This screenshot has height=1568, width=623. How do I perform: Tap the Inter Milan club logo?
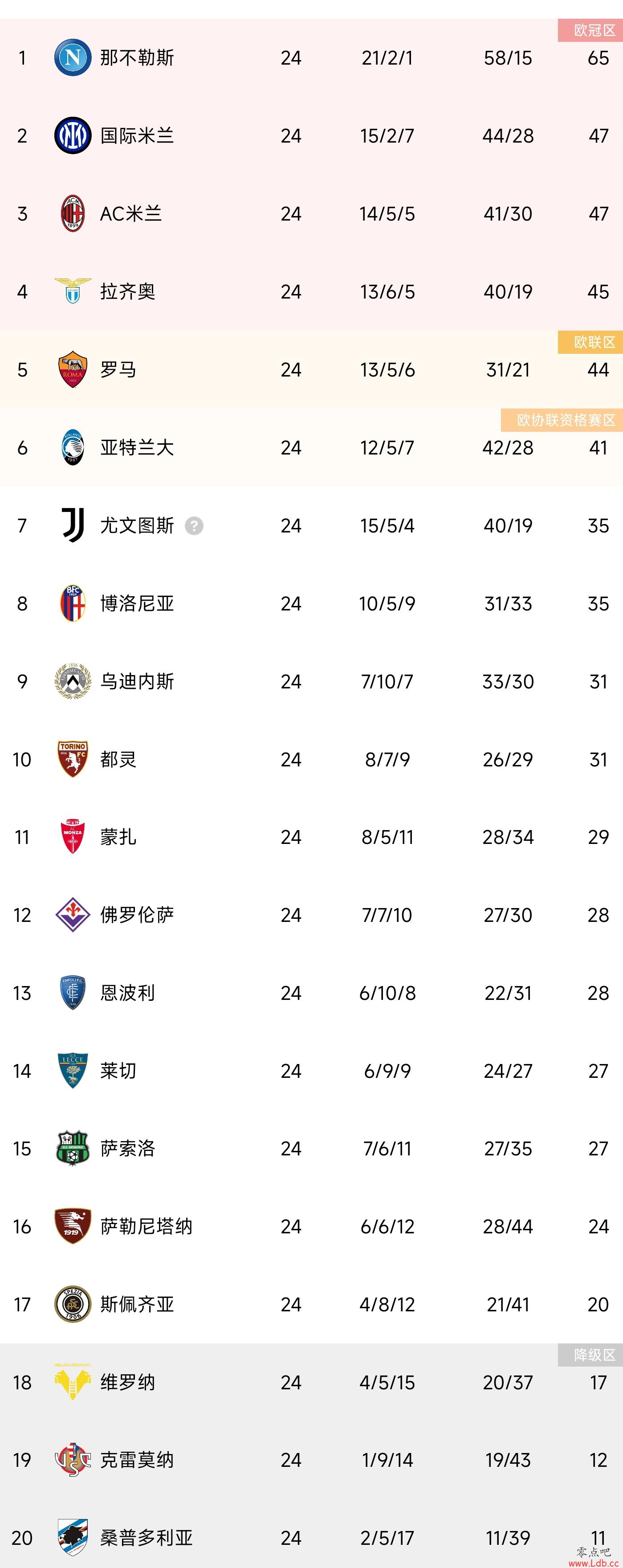(73, 136)
